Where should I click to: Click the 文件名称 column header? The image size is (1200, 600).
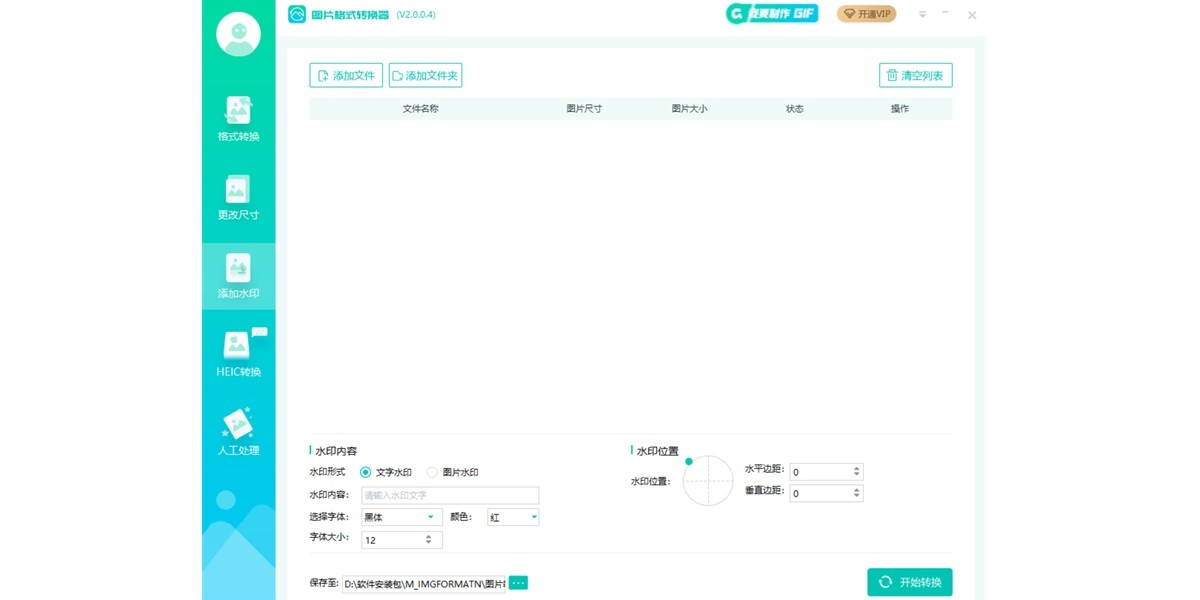[420, 109]
